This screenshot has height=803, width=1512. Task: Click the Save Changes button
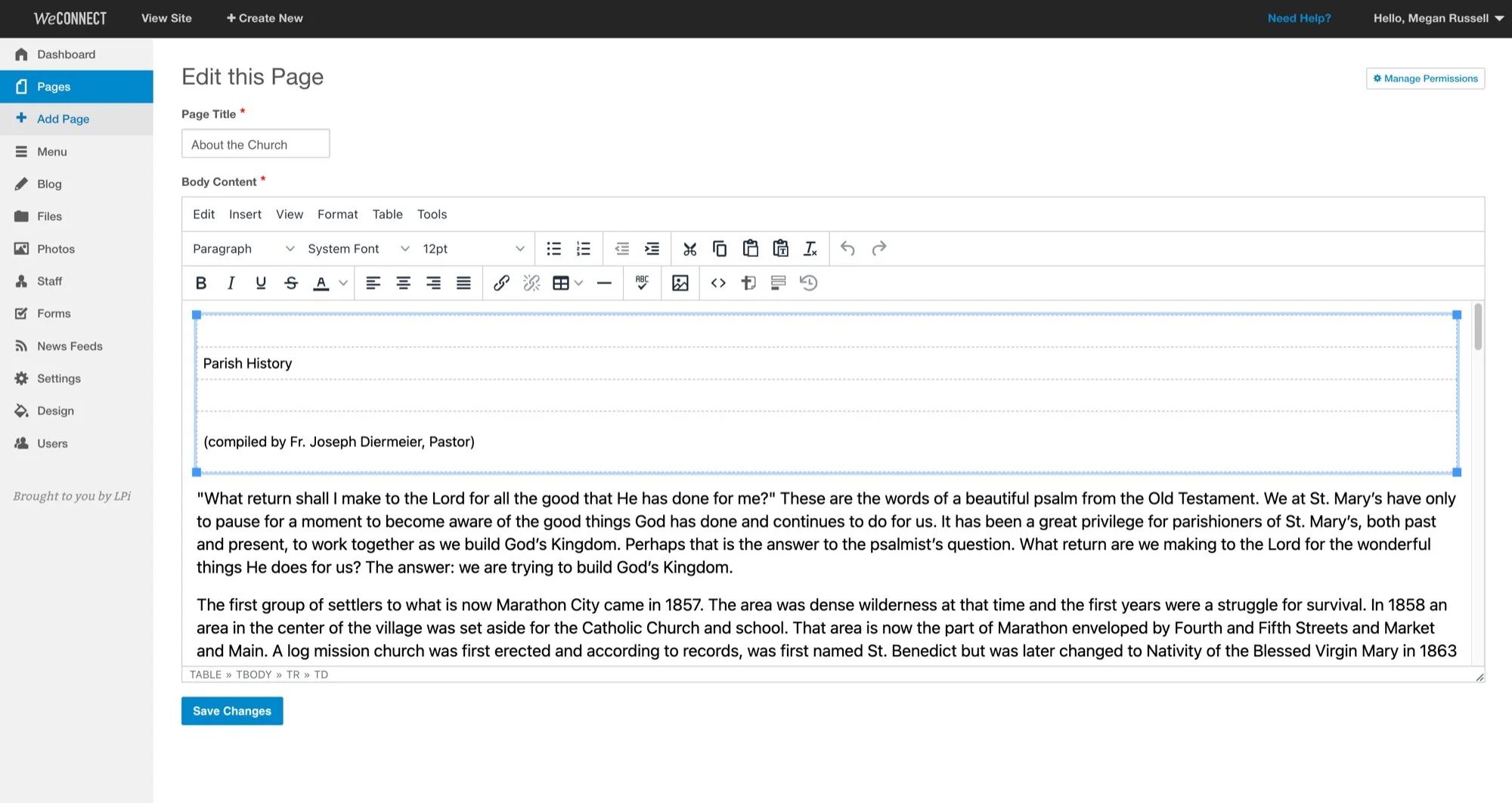pyautogui.click(x=232, y=711)
